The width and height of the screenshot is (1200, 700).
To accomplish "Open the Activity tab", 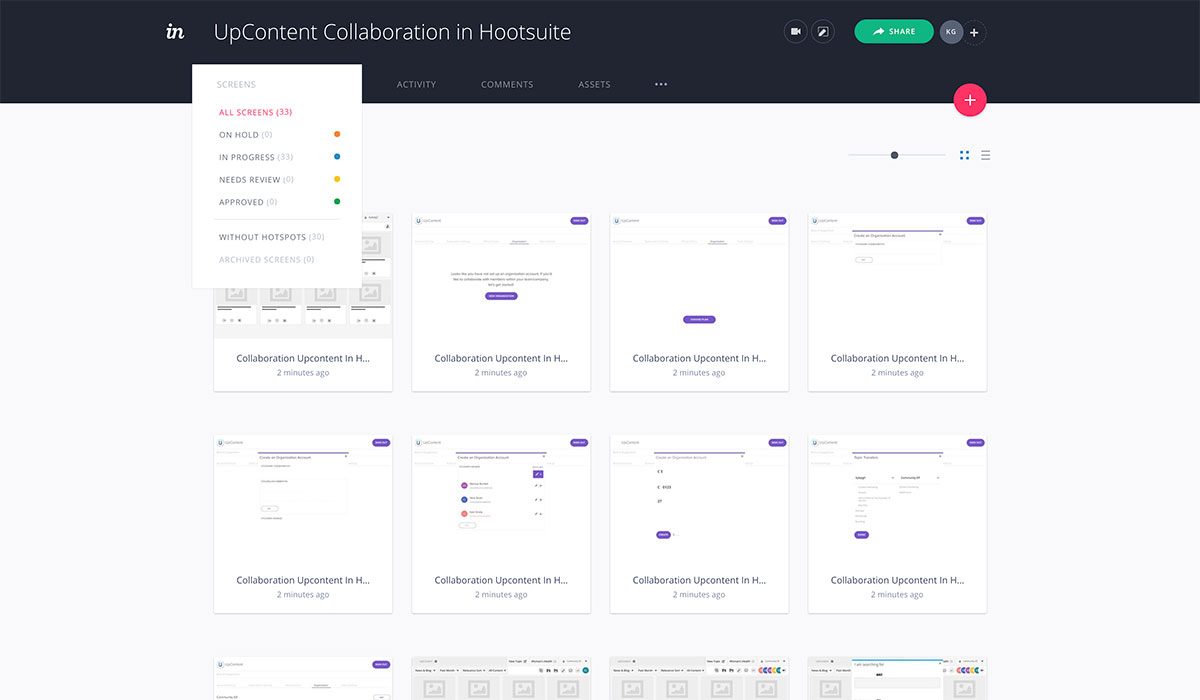I will [x=416, y=85].
